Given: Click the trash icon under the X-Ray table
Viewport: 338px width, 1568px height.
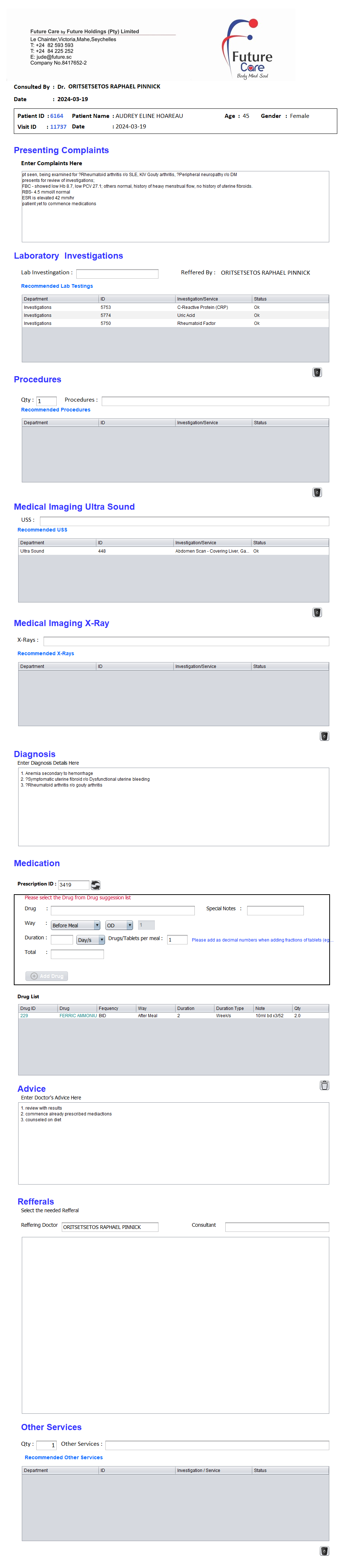Looking at the screenshot, I should point(324,736).
